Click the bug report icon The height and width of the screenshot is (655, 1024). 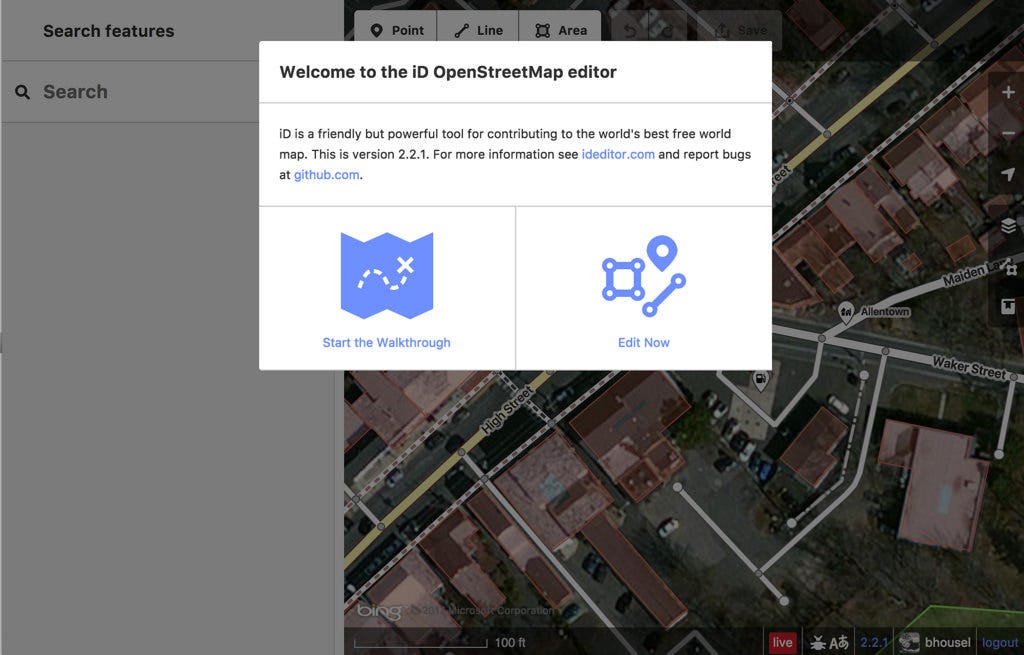coord(817,642)
